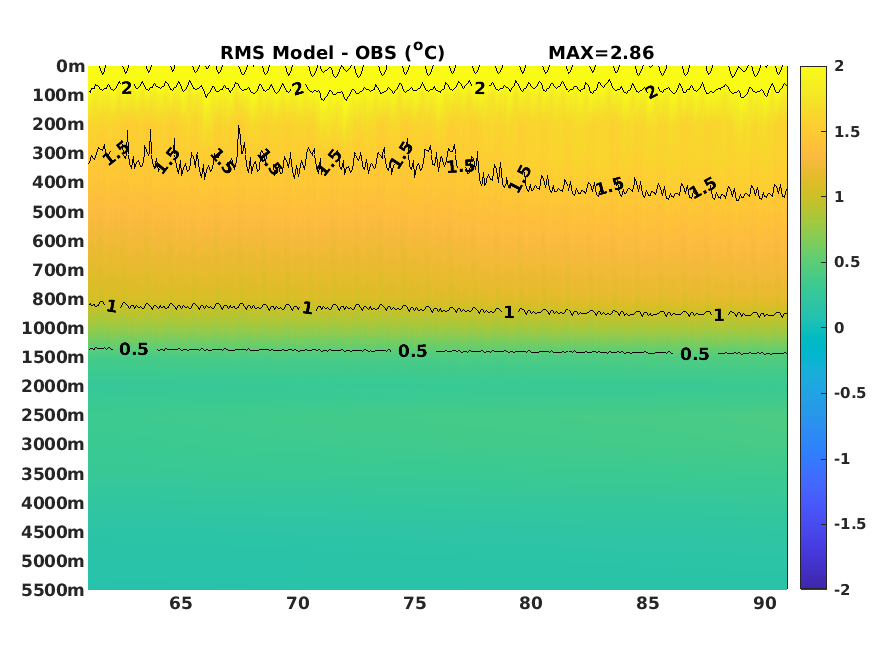Select the '500m' y-axis label
Screen dimensions: 875x656
[59, 212]
